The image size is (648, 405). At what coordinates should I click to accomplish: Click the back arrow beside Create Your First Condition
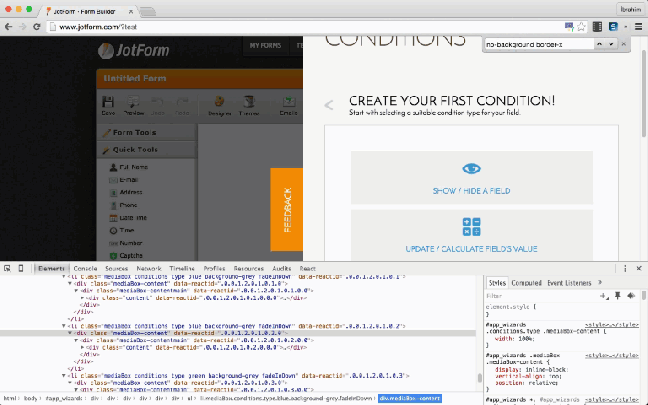tap(329, 105)
